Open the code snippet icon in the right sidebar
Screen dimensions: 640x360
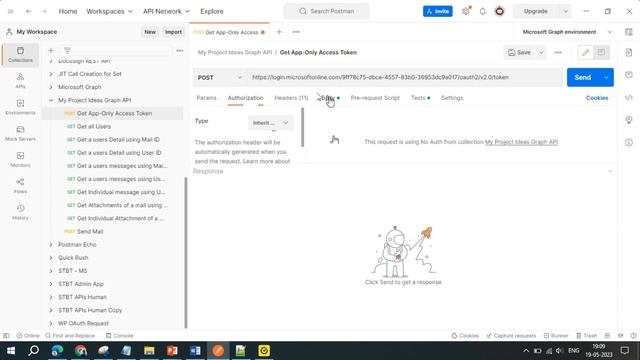point(629,98)
